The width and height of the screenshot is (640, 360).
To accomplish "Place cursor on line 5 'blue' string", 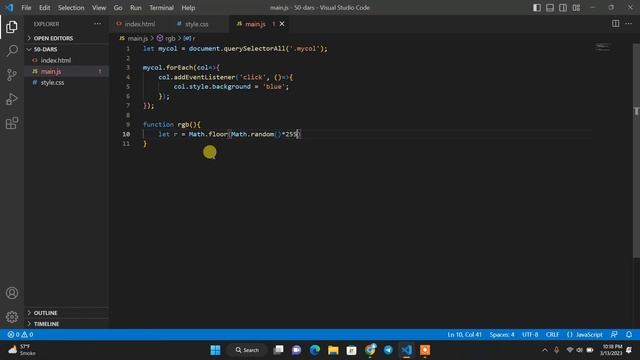I will pos(273,87).
